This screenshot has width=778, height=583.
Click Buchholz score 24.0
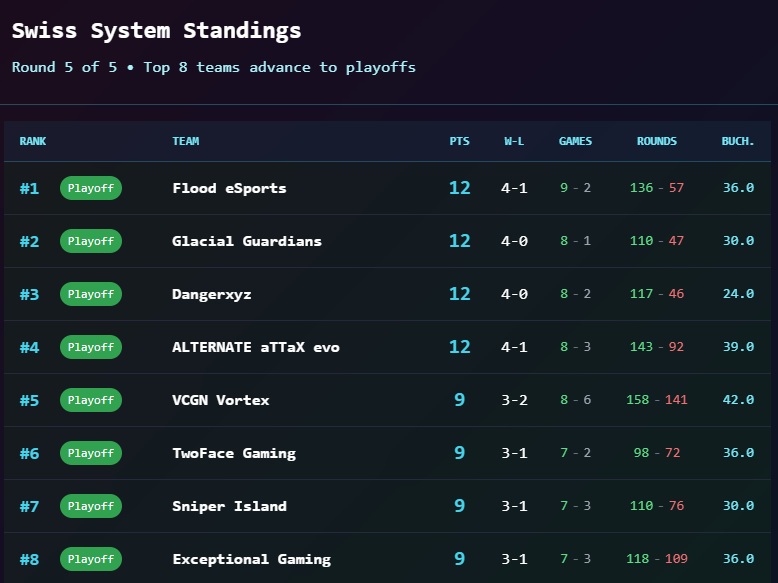[x=738, y=294]
